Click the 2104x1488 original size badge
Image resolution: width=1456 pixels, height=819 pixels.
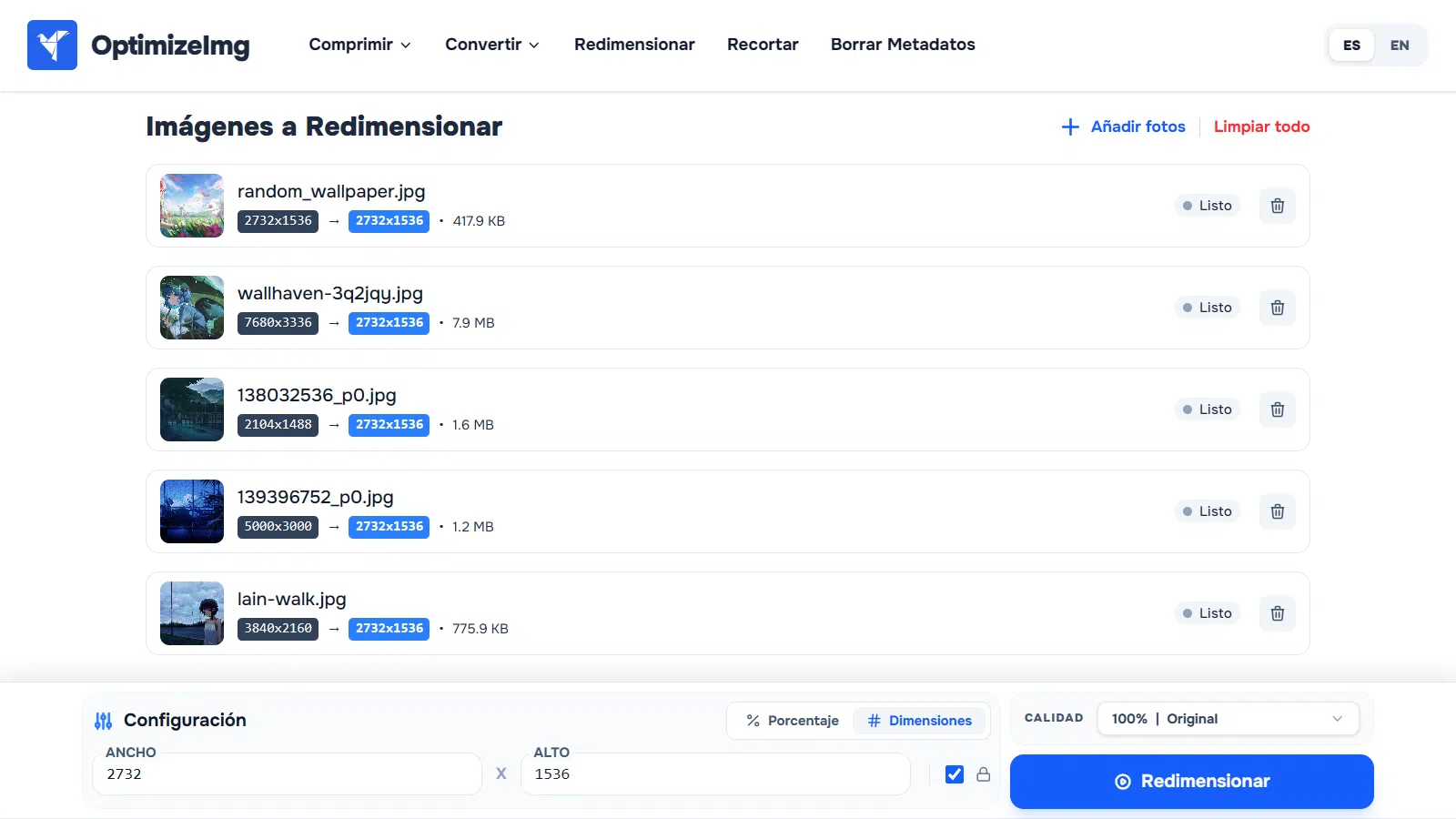point(278,425)
